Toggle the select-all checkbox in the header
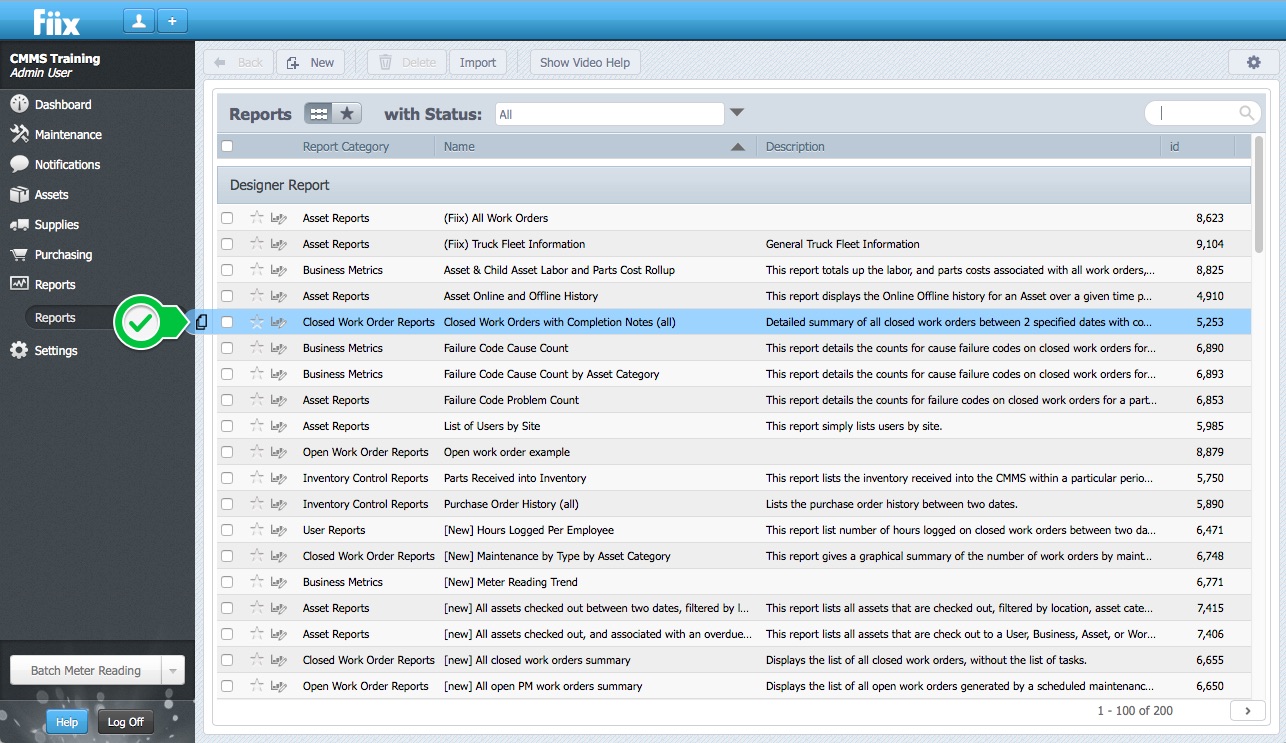The image size is (1286, 743). tap(227, 146)
